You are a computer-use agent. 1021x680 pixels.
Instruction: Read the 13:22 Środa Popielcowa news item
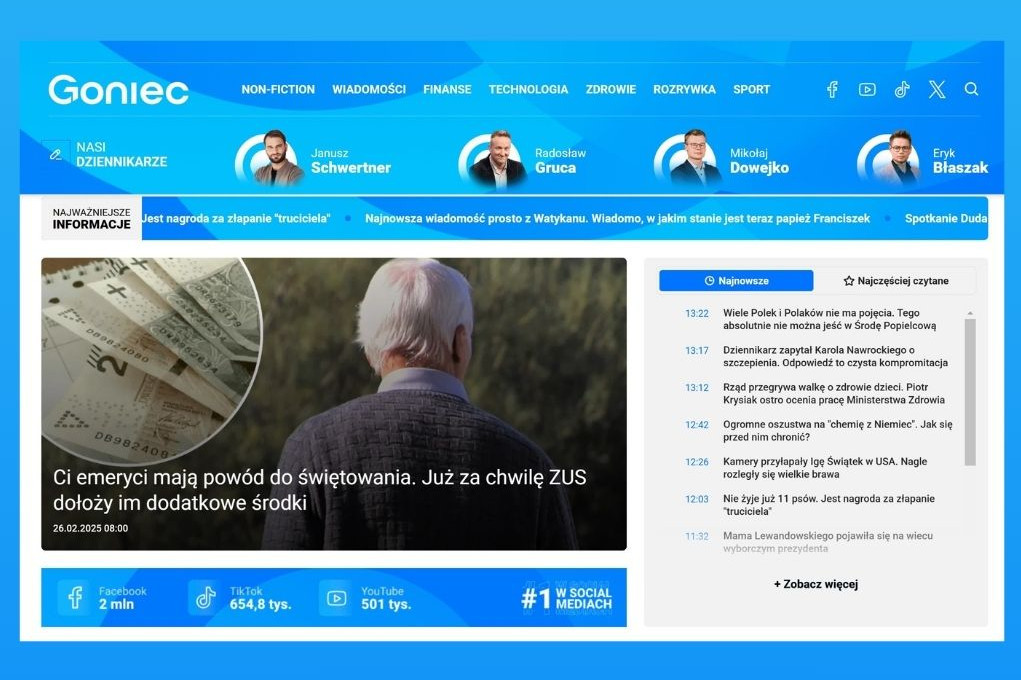tap(829, 319)
